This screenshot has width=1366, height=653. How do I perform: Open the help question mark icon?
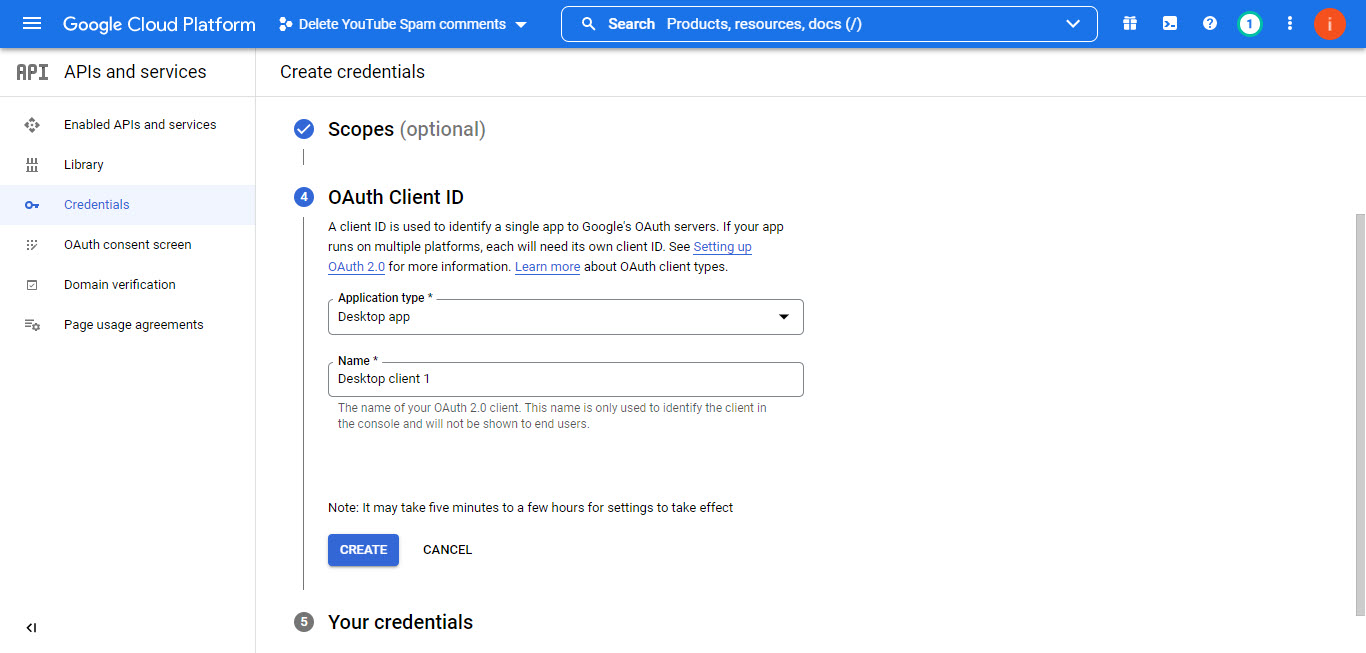point(1210,24)
